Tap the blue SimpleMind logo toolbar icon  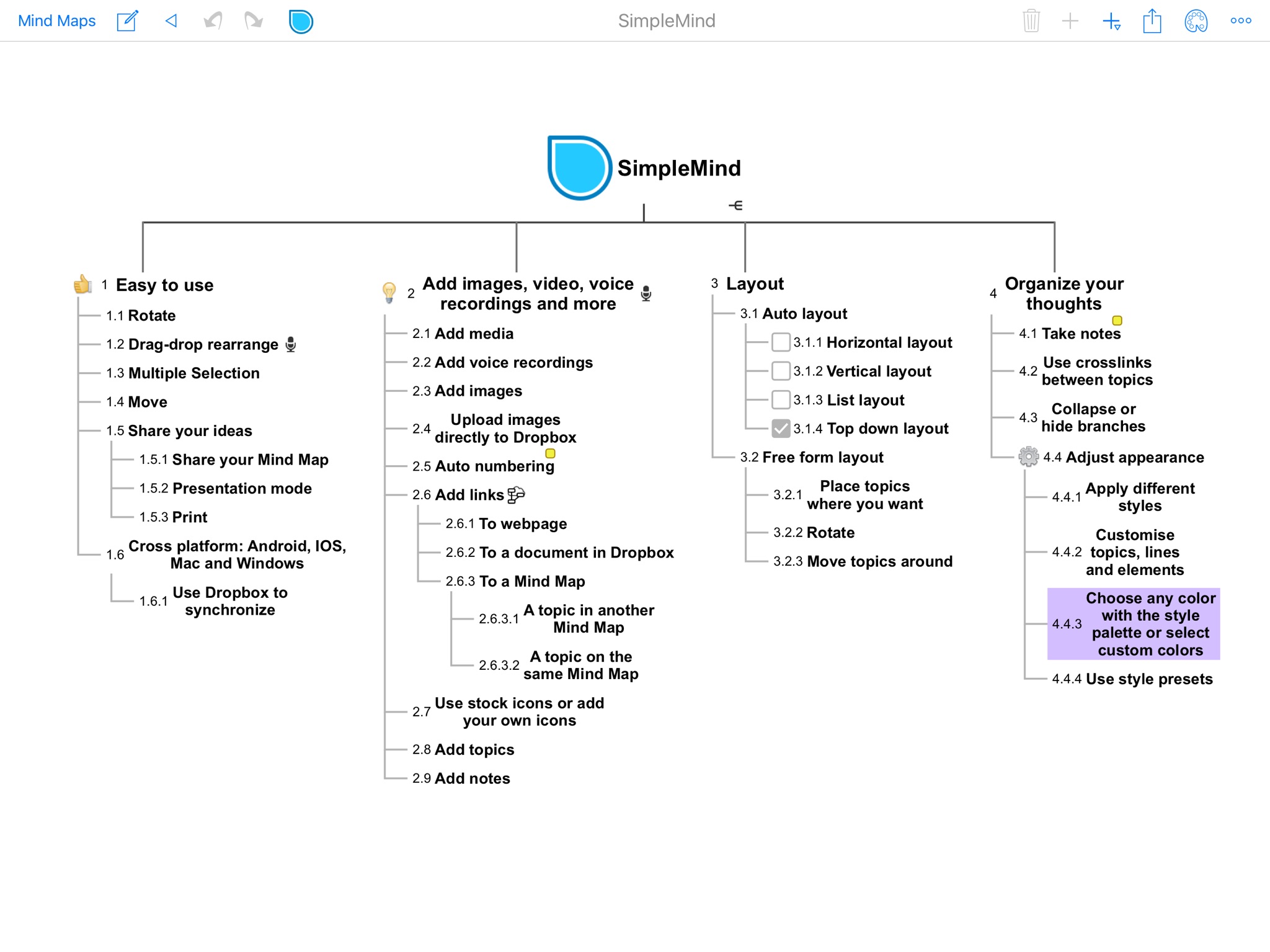coord(301,22)
